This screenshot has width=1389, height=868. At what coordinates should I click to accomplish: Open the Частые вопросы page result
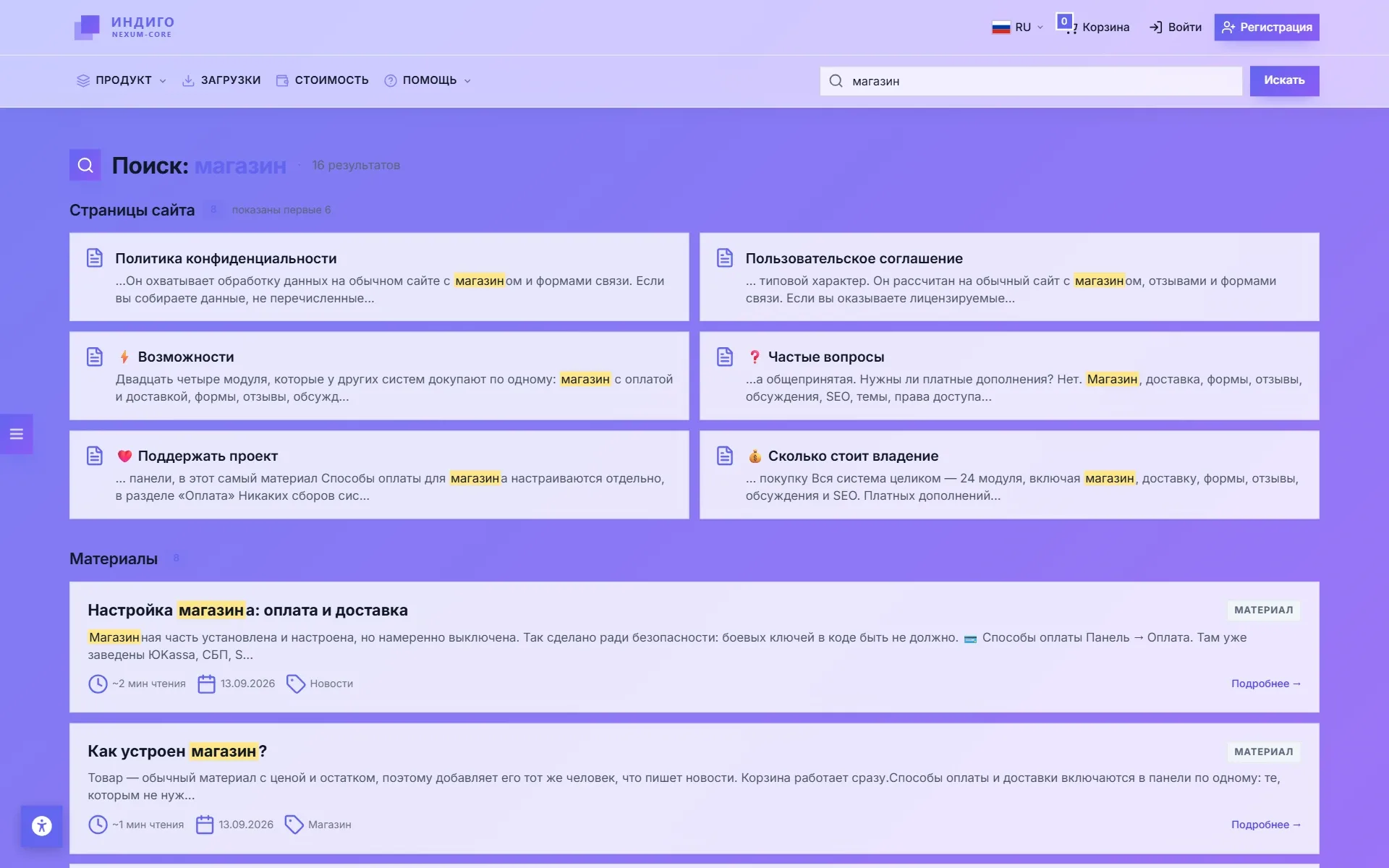[x=1009, y=375]
